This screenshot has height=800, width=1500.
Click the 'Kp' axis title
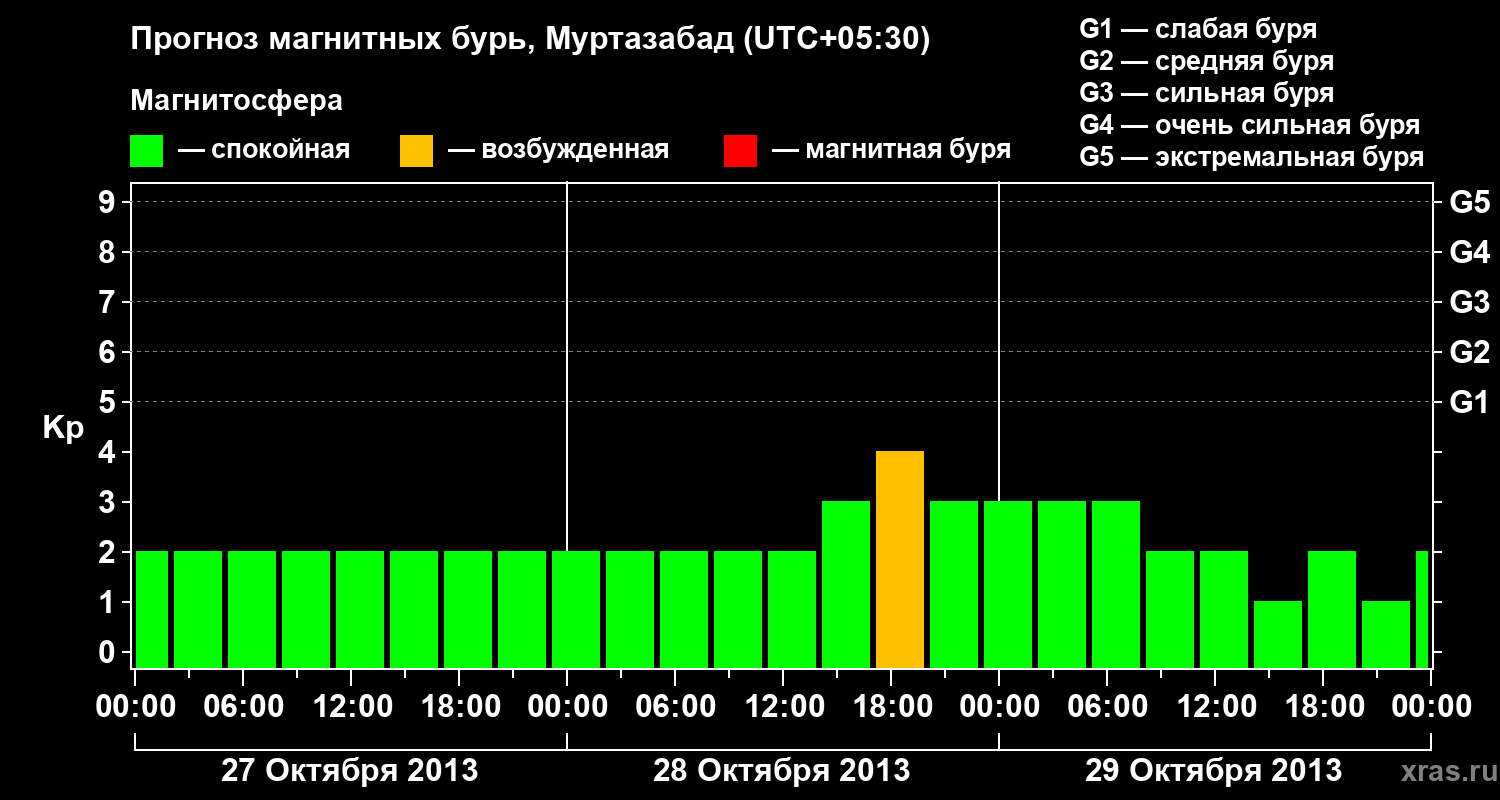[63, 428]
